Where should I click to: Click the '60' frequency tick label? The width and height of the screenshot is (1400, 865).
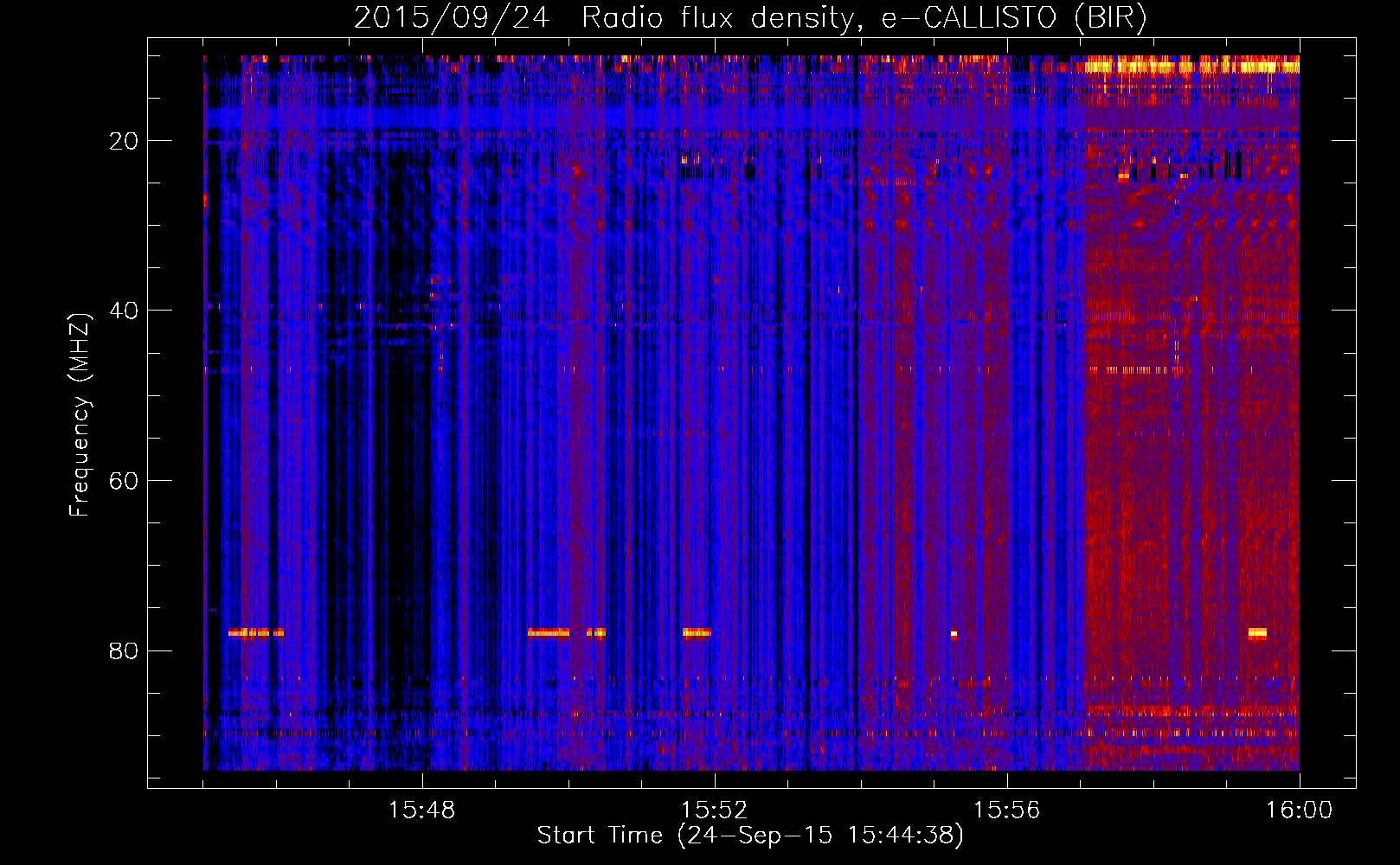coord(125,480)
